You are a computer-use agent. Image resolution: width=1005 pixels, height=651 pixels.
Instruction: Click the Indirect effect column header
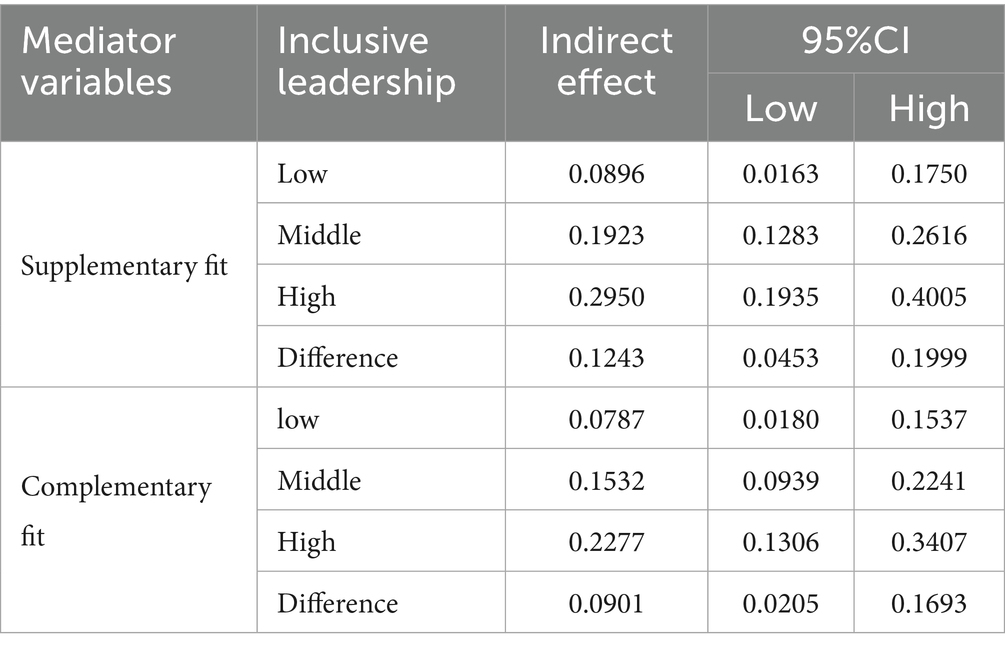[606, 73]
